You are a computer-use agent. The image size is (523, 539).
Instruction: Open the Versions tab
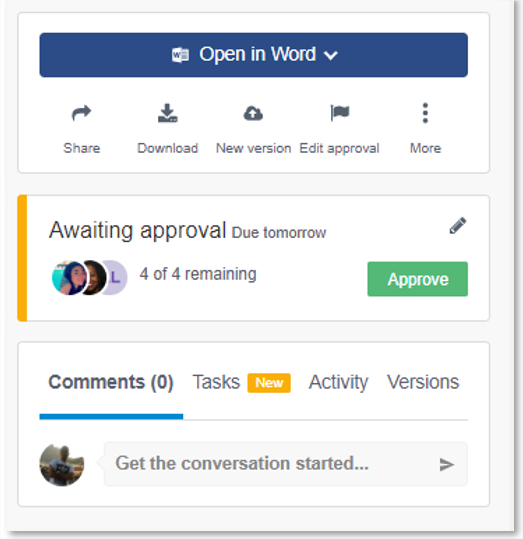click(x=423, y=382)
